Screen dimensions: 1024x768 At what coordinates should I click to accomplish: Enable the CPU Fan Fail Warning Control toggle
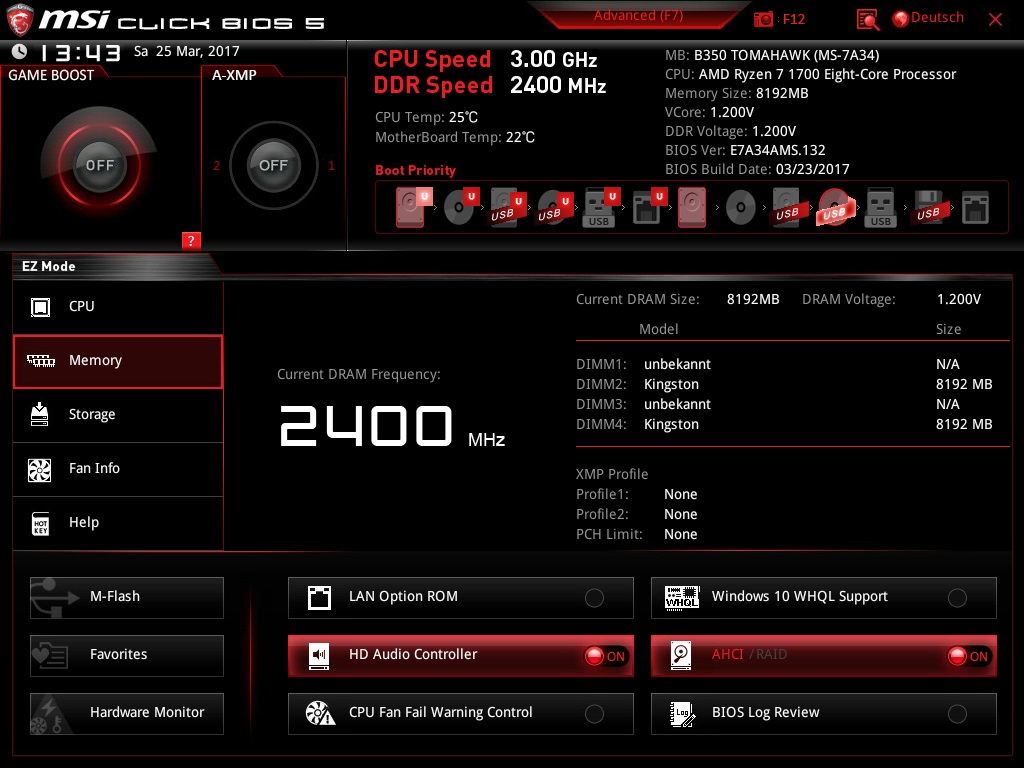pos(594,714)
